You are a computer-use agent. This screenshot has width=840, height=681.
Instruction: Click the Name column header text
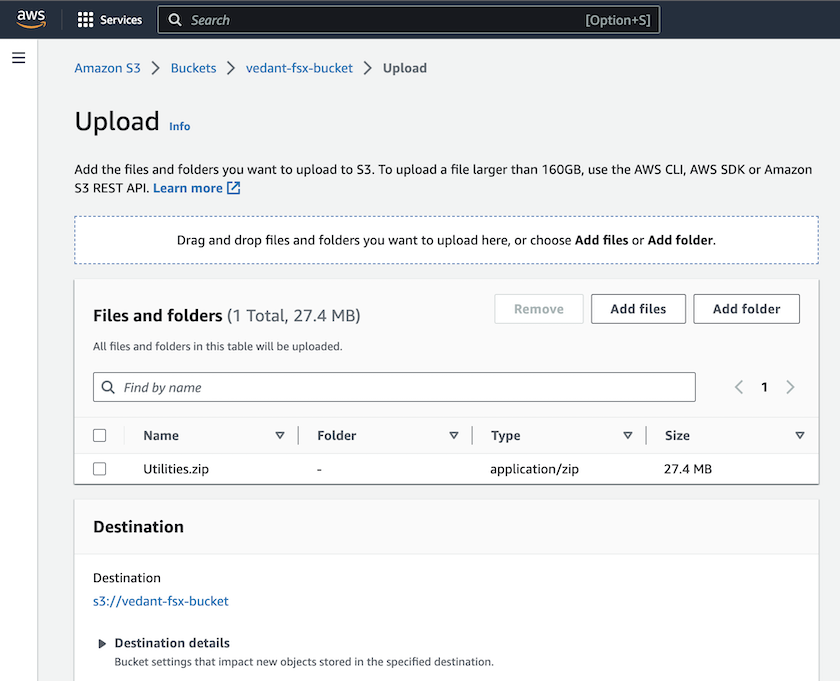[x=161, y=436]
